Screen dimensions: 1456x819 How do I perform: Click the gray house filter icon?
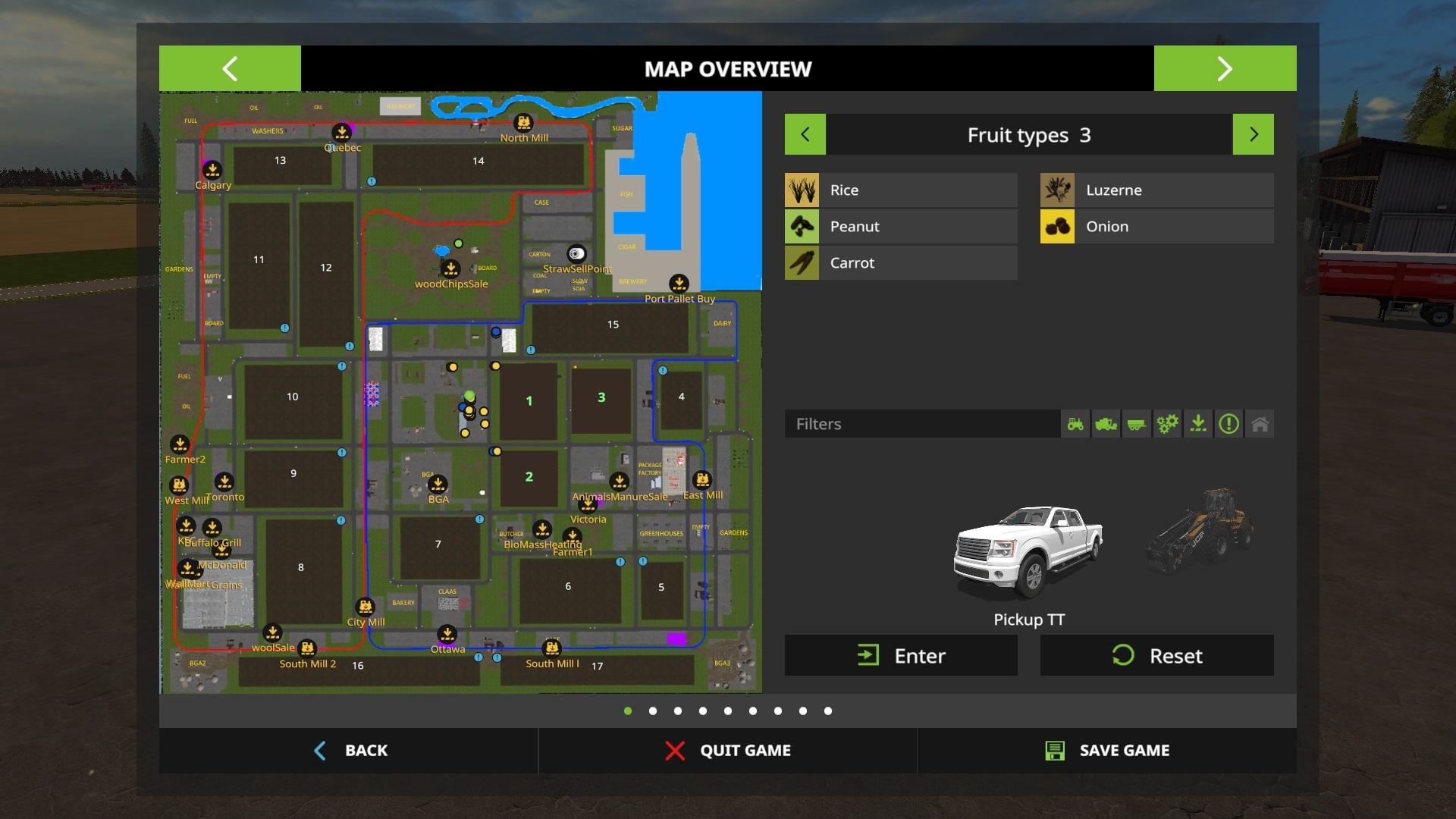[1260, 424]
